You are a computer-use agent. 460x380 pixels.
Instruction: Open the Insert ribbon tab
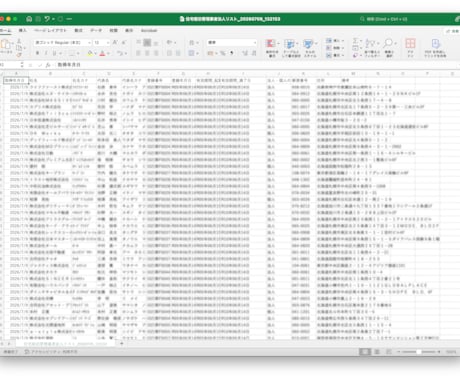click(23, 30)
